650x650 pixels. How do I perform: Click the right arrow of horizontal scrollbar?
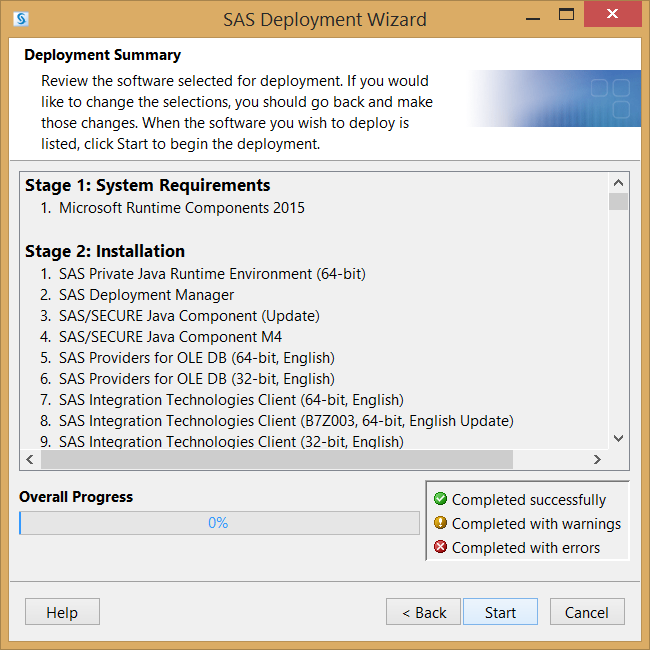point(597,459)
